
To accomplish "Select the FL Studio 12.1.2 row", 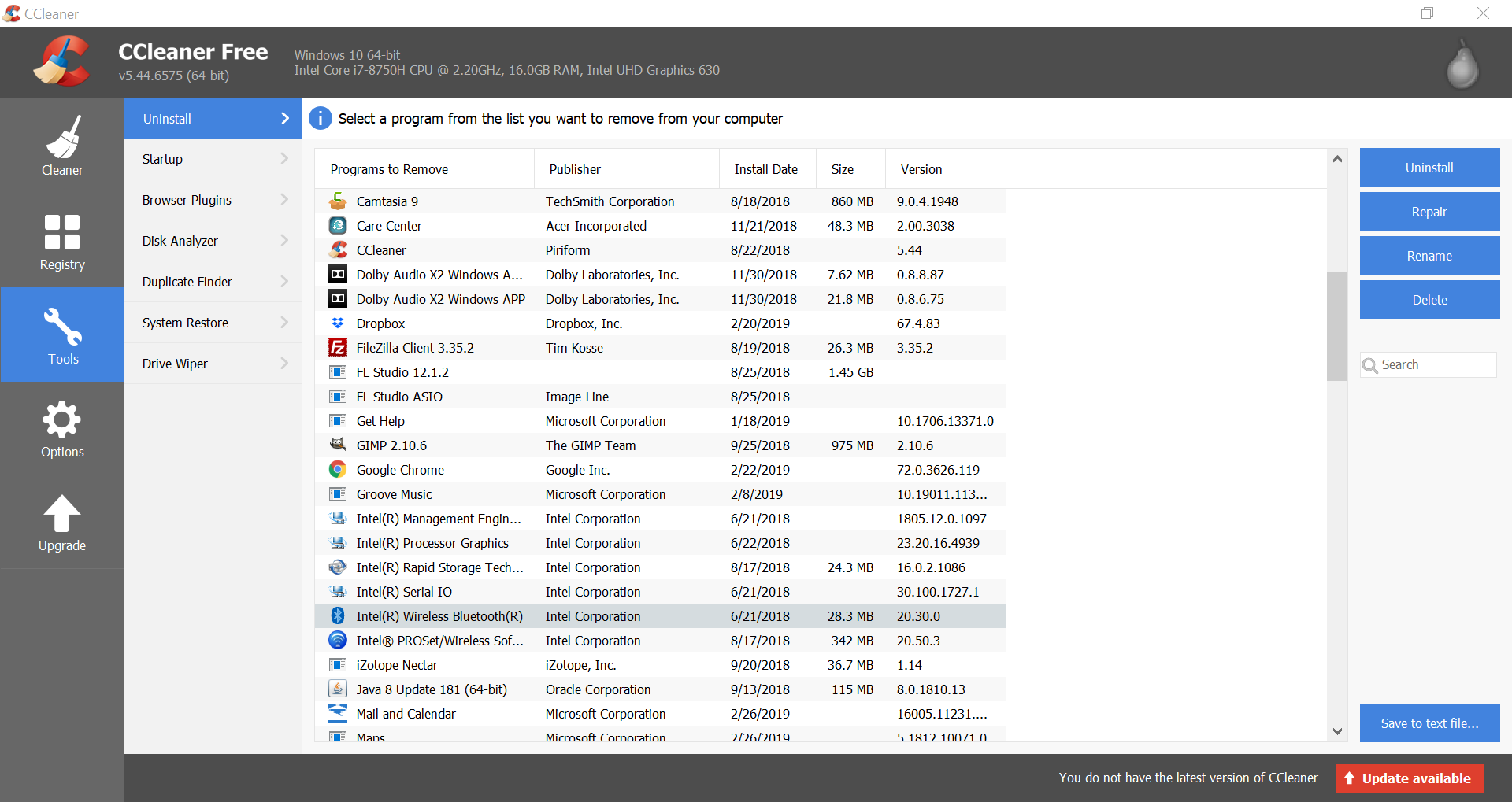I will pos(660,372).
